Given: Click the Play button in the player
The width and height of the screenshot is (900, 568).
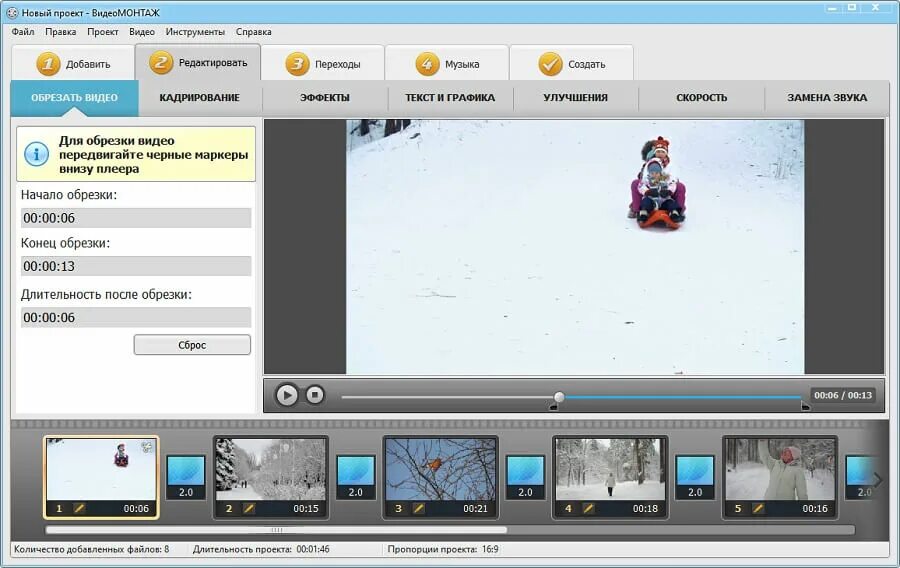Looking at the screenshot, I should (x=287, y=395).
